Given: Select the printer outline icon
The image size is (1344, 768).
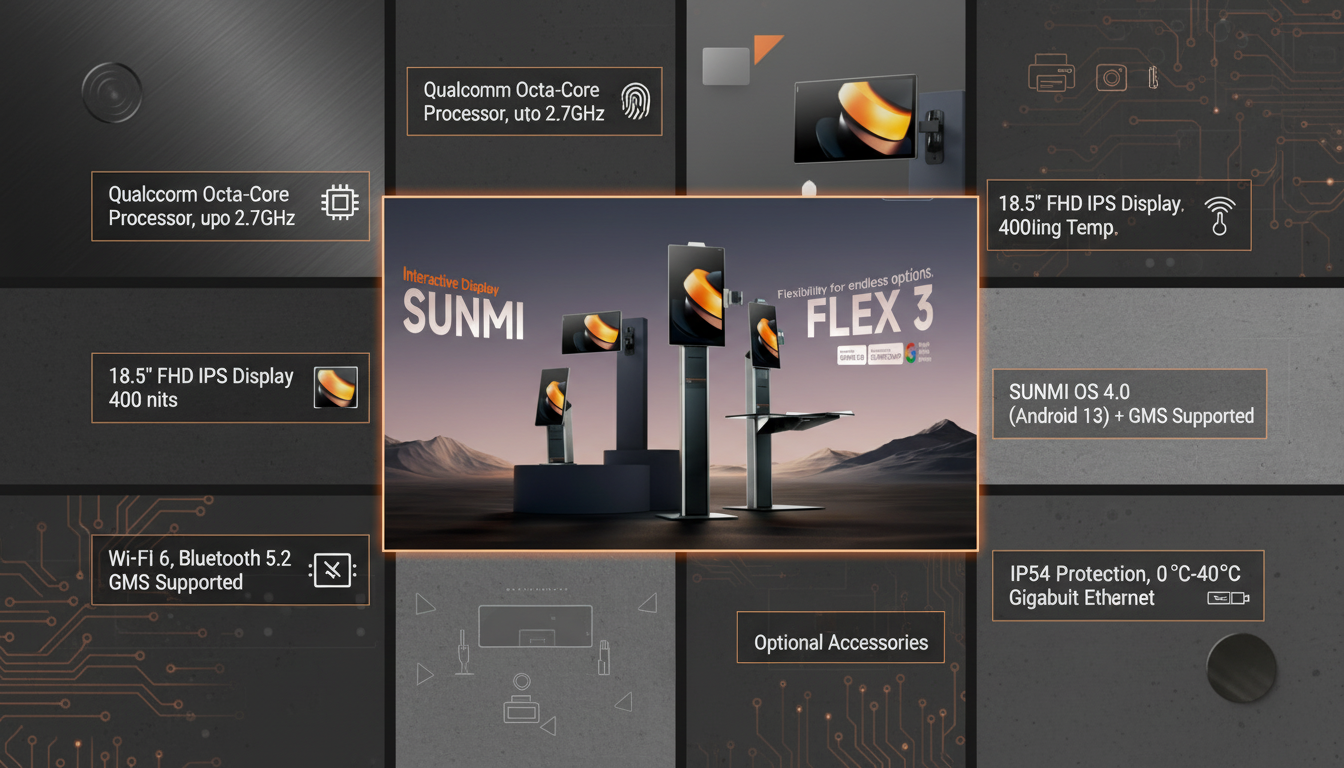Looking at the screenshot, I should click(x=1051, y=76).
